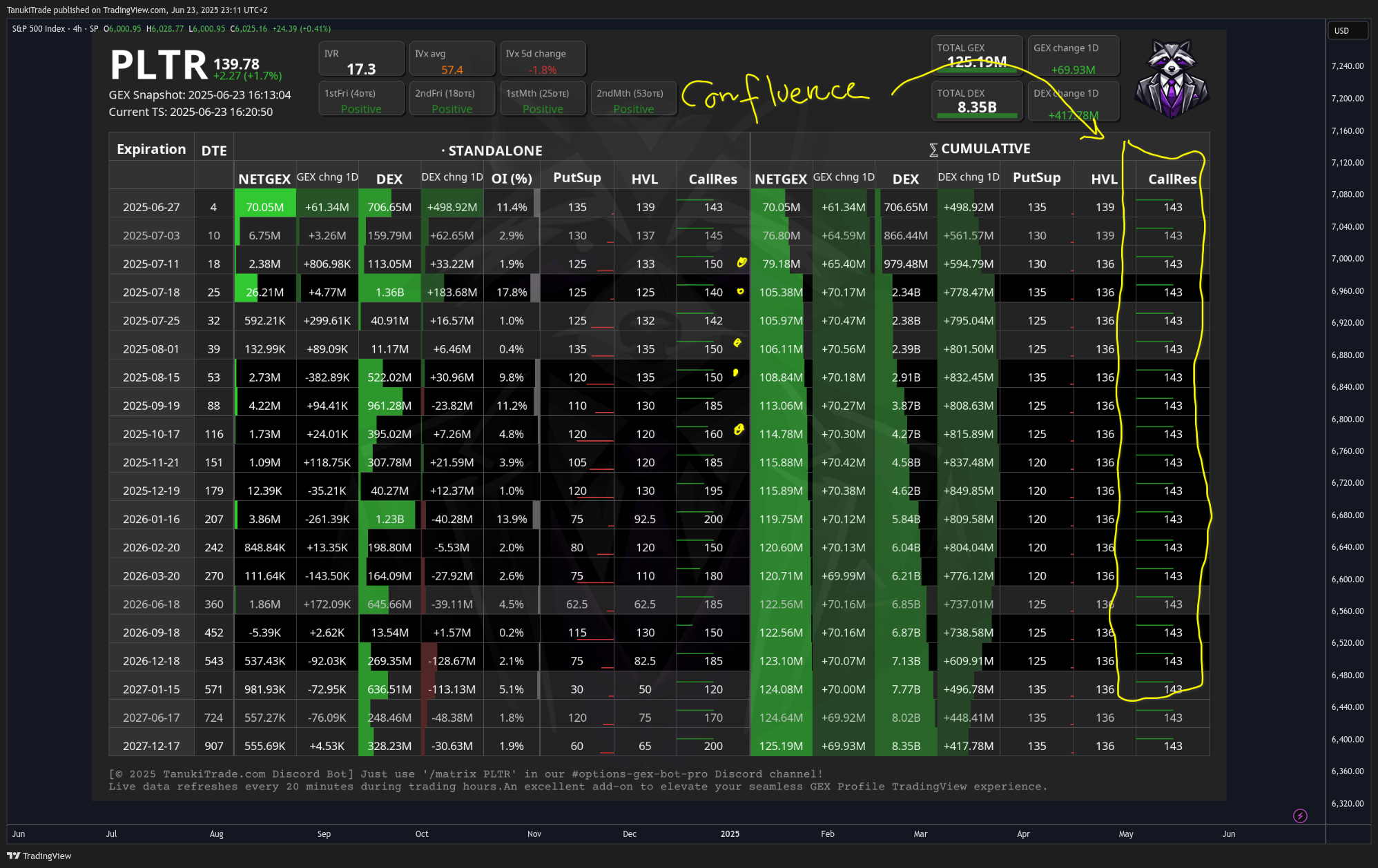This screenshot has width=1378, height=868.
Task: Click the DEX change 1D +417.78M box
Action: click(x=1073, y=101)
